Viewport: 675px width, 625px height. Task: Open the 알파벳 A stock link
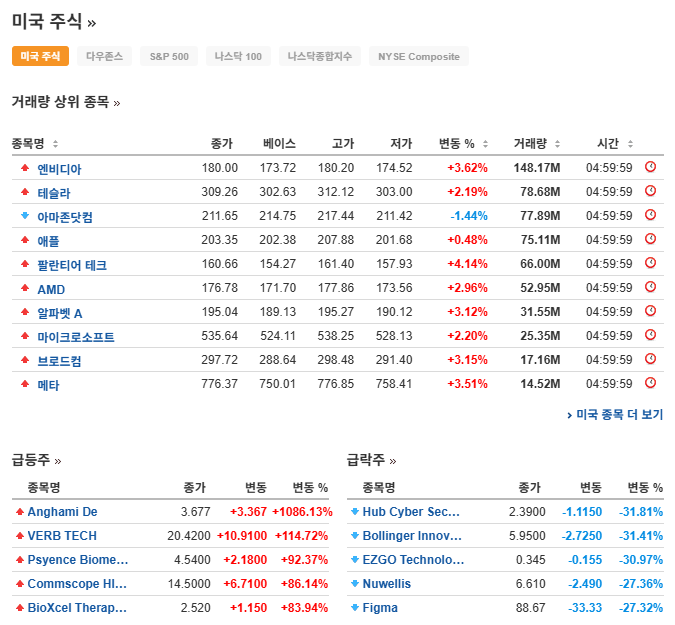click(x=60, y=313)
